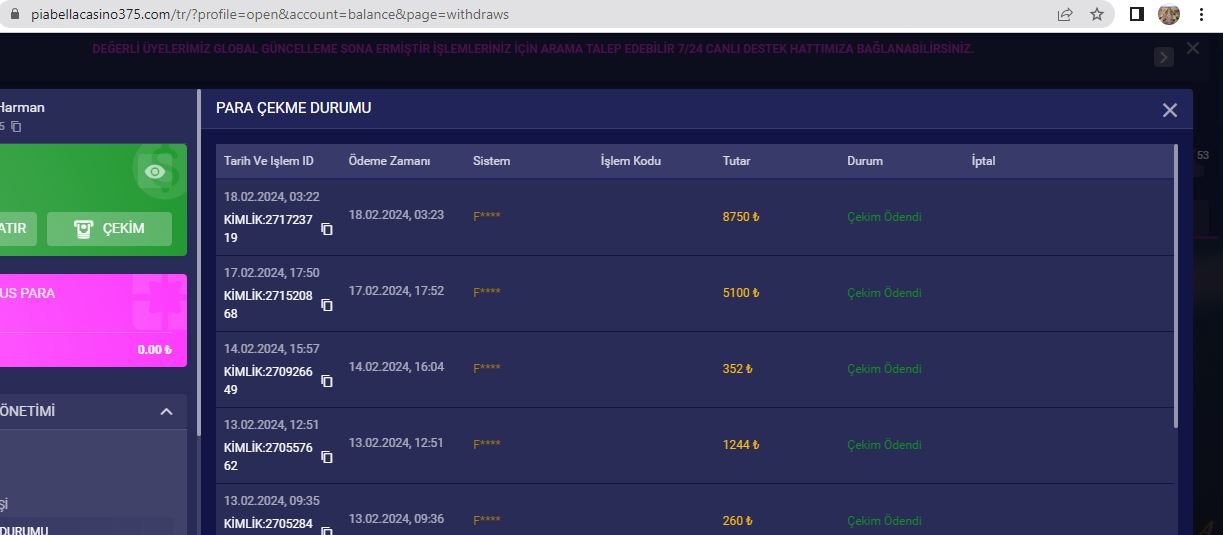The width and height of the screenshot is (1223, 535).
Task: Copy the ID of the 14.02.2024 withdrawal
Action: (x=327, y=381)
